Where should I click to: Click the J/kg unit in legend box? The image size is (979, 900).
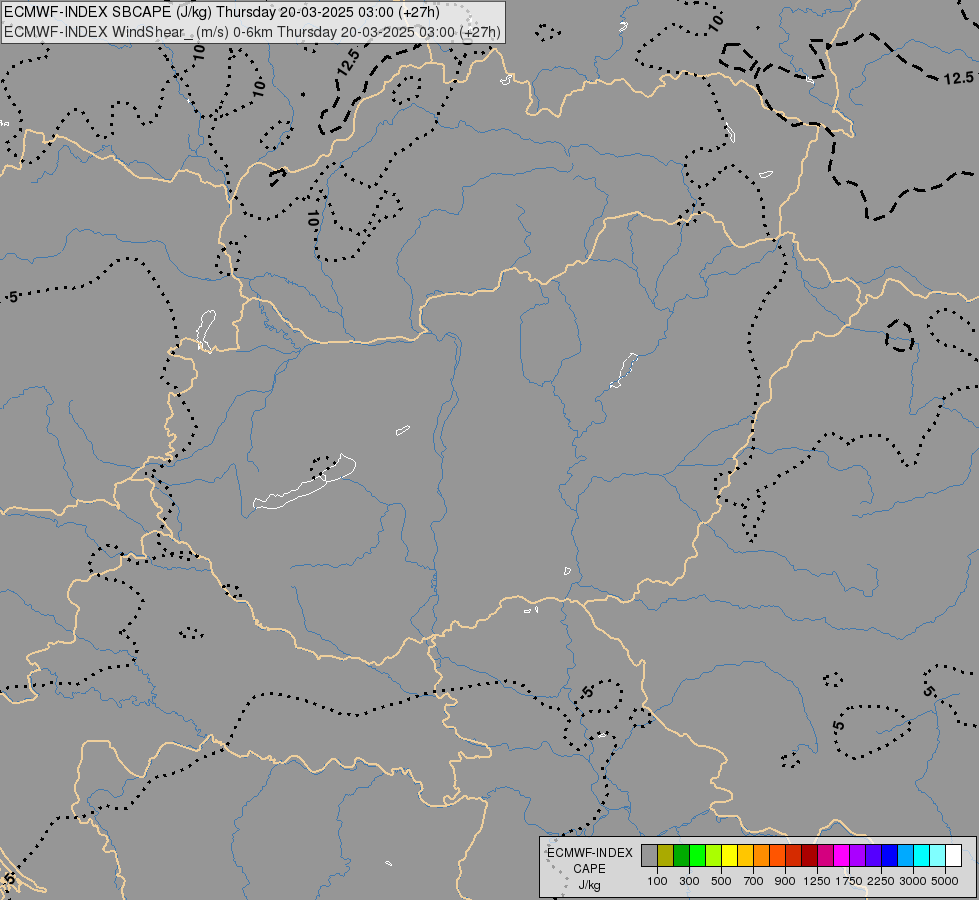[589, 885]
